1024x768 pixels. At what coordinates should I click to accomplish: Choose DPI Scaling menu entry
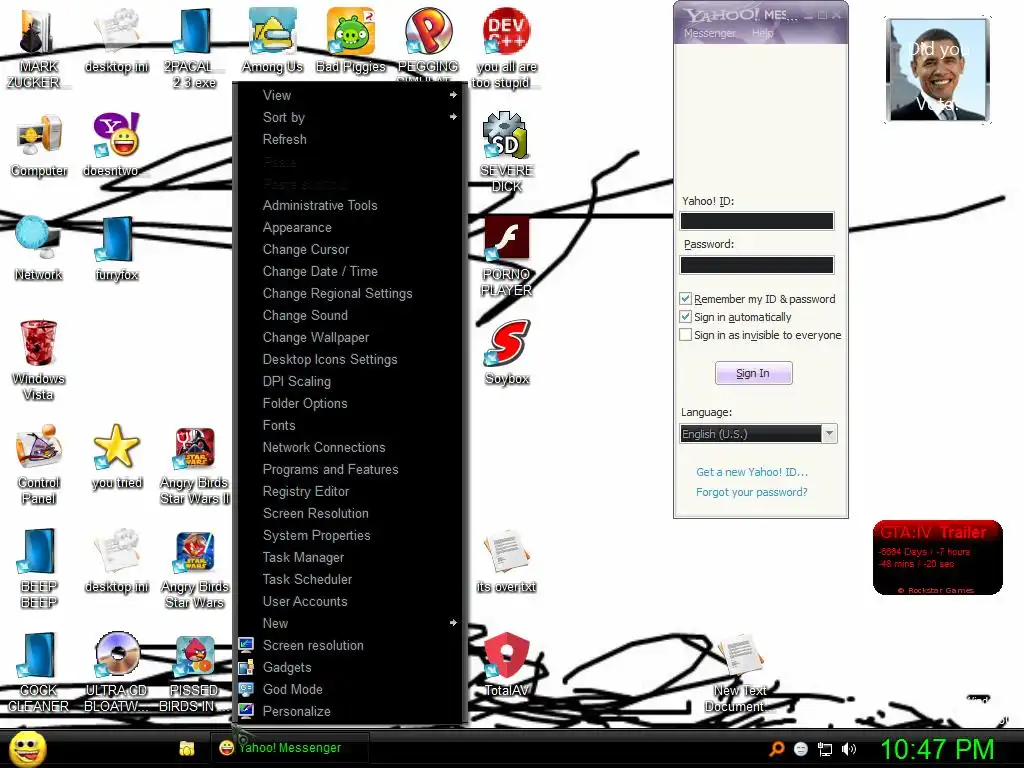point(351,381)
